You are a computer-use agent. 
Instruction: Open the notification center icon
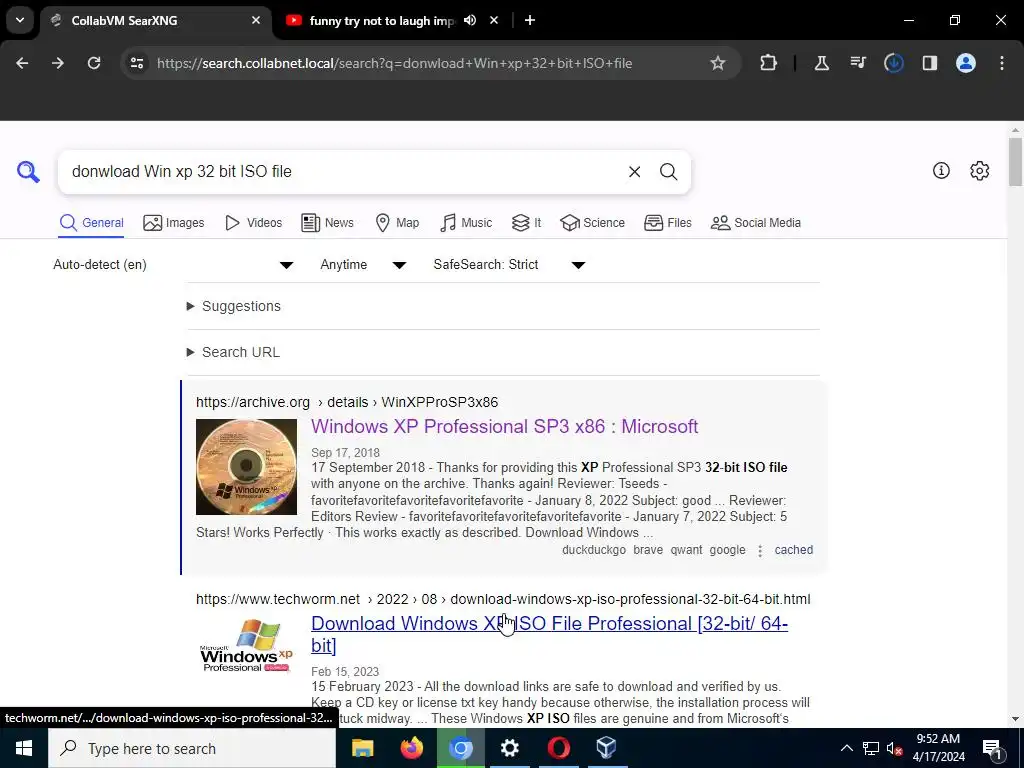tap(992, 748)
